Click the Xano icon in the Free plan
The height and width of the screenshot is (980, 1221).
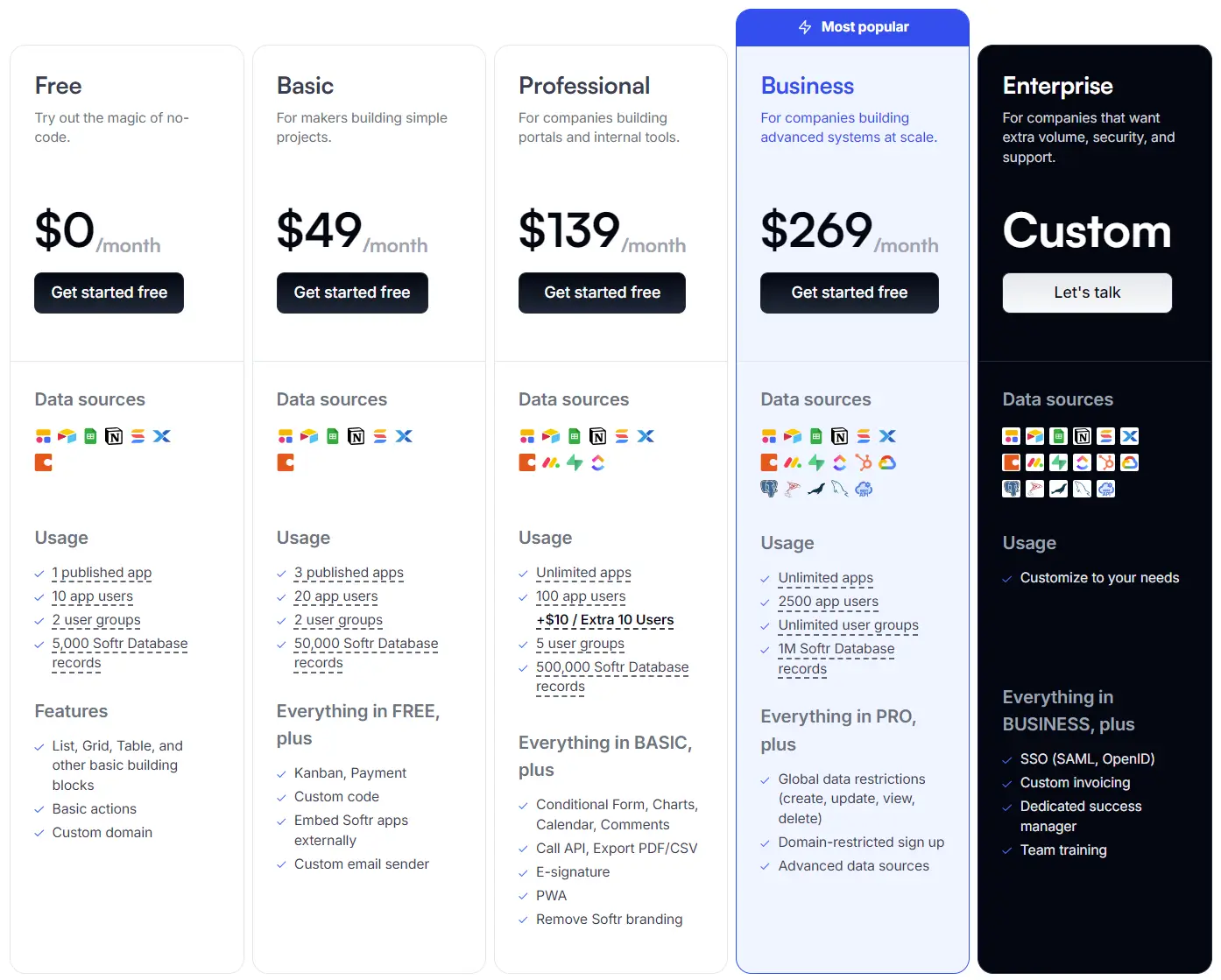(162, 436)
